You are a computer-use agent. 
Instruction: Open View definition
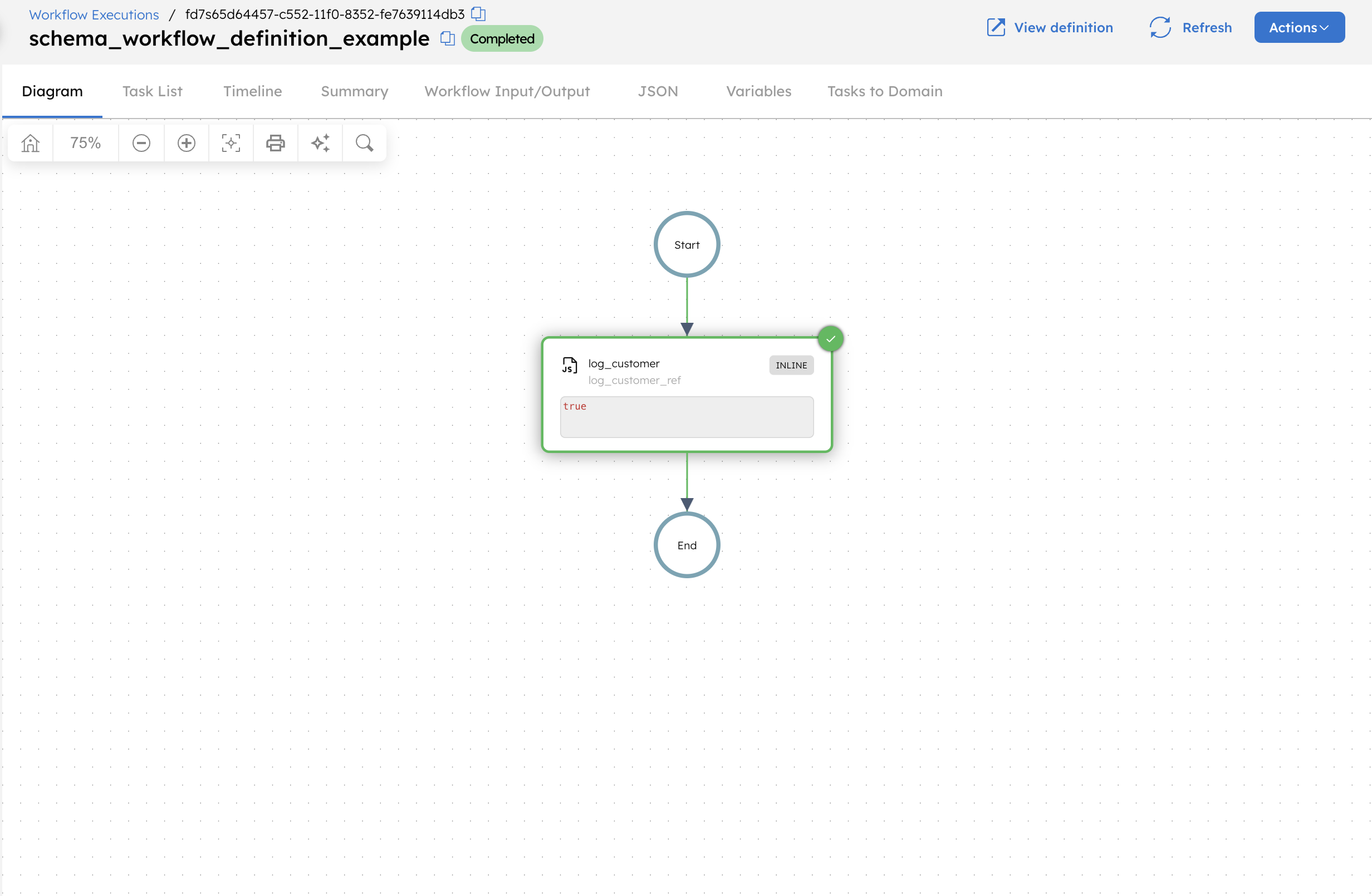pos(1063,27)
